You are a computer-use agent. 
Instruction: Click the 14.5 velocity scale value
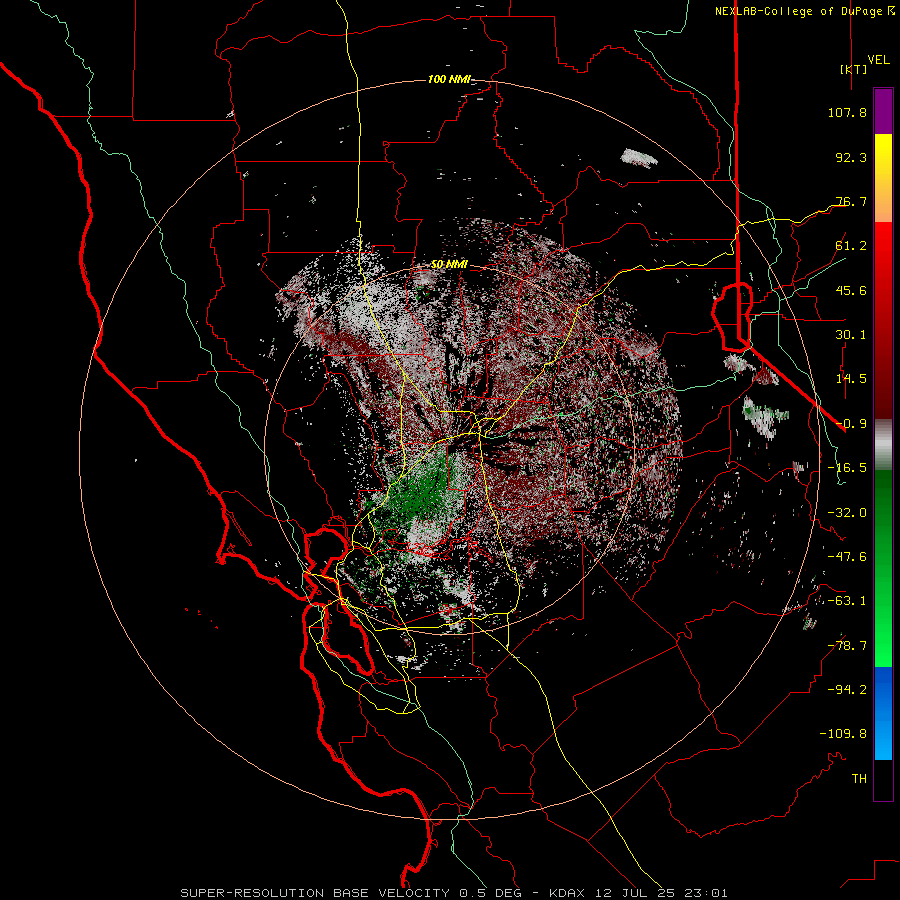pyautogui.click(x=851, y=379)
